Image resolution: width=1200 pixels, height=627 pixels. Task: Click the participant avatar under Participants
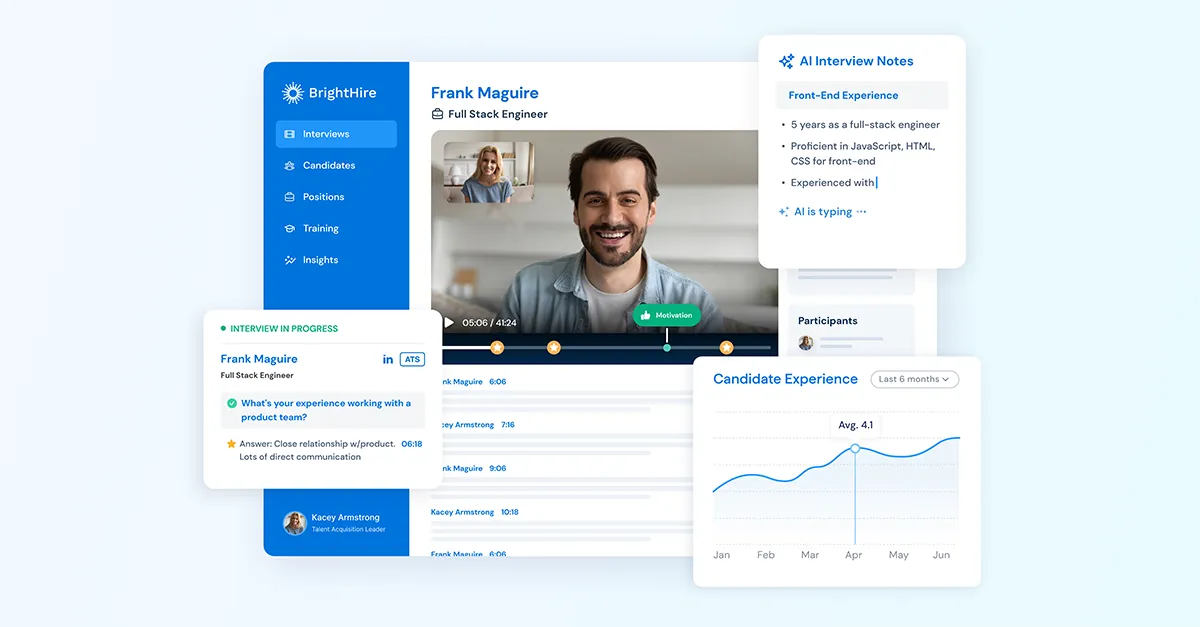806,343
